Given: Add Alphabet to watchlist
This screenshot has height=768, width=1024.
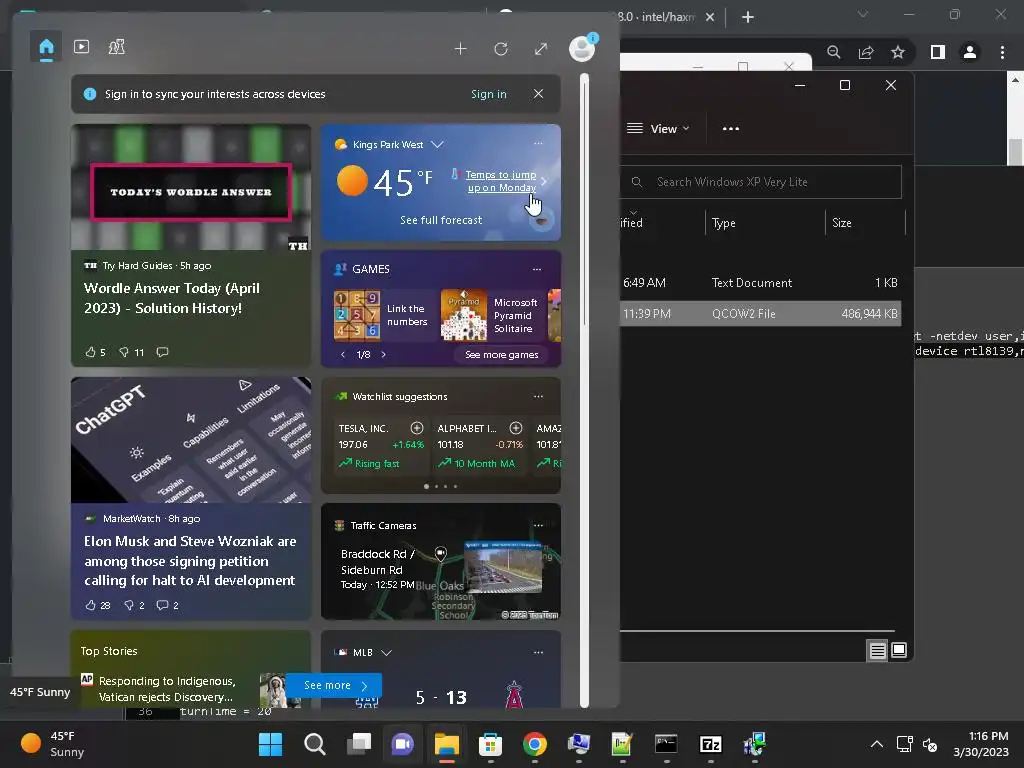Looking at the screenshot, I should point(516,428).
